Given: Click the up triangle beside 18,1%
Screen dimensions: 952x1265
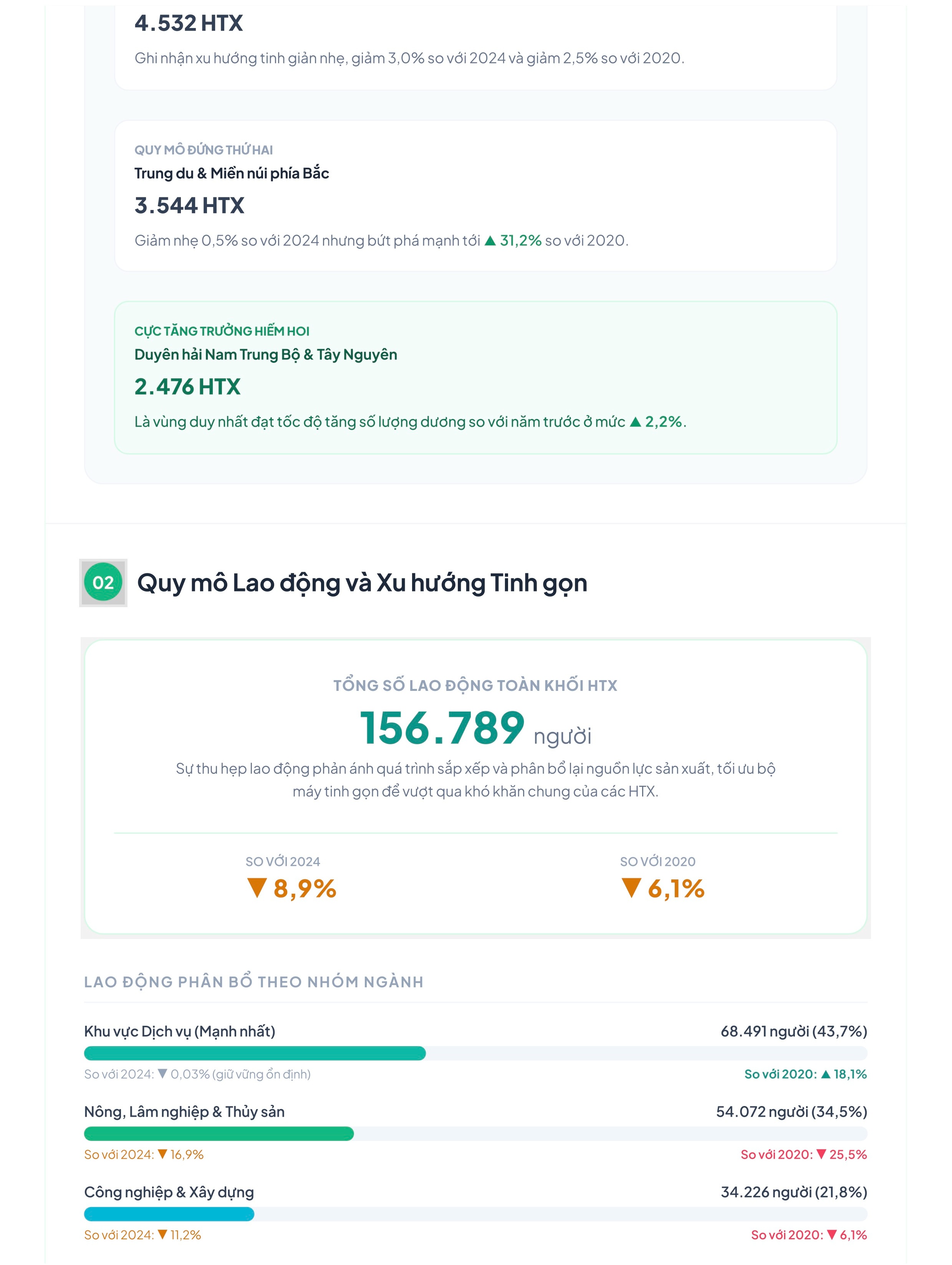Looking at the screenshot, I should tap(825, 1074).
